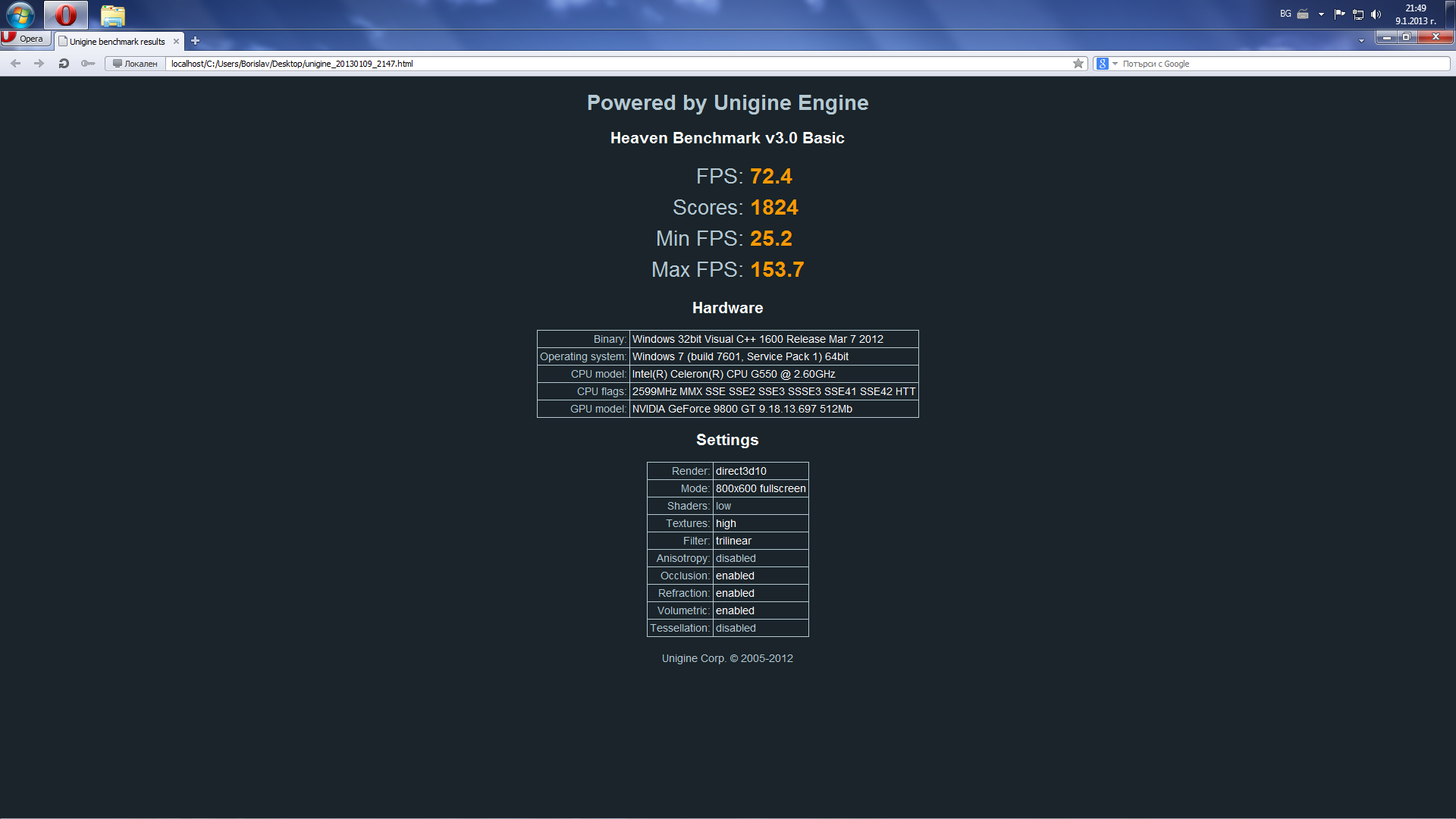The width and height of the screenshot is (1456, 819).
Task: Click the password wand key icon
Action: point(88,64)
